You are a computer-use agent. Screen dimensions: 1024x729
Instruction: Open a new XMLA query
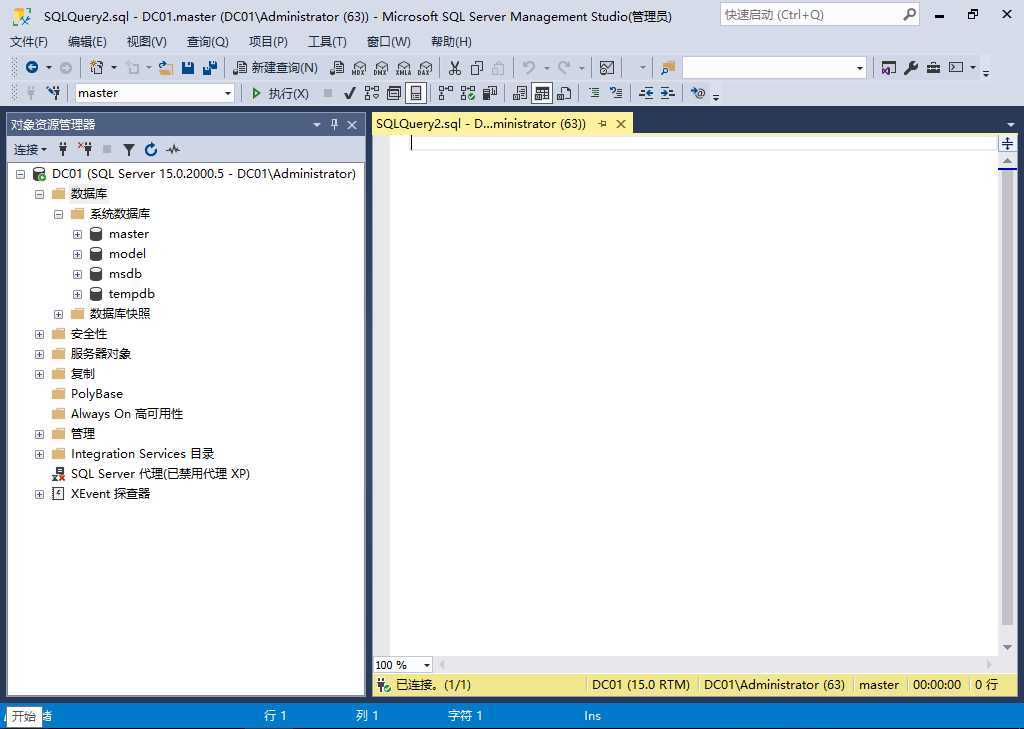pos(404,67)
